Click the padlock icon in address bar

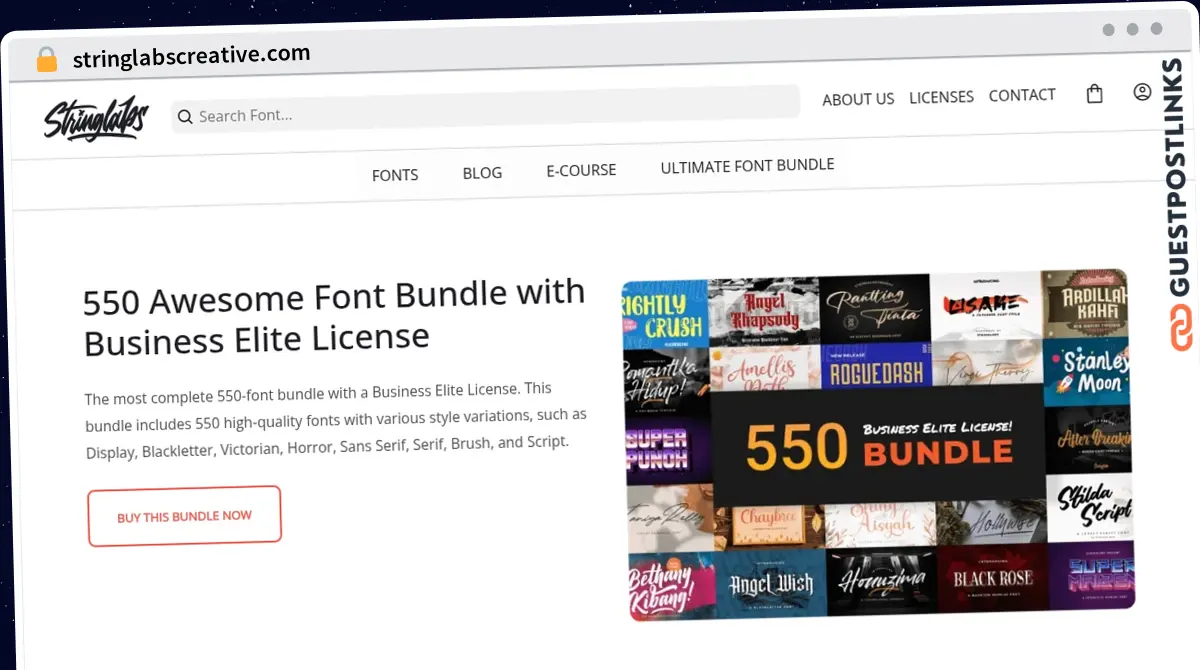coord(47,60)
